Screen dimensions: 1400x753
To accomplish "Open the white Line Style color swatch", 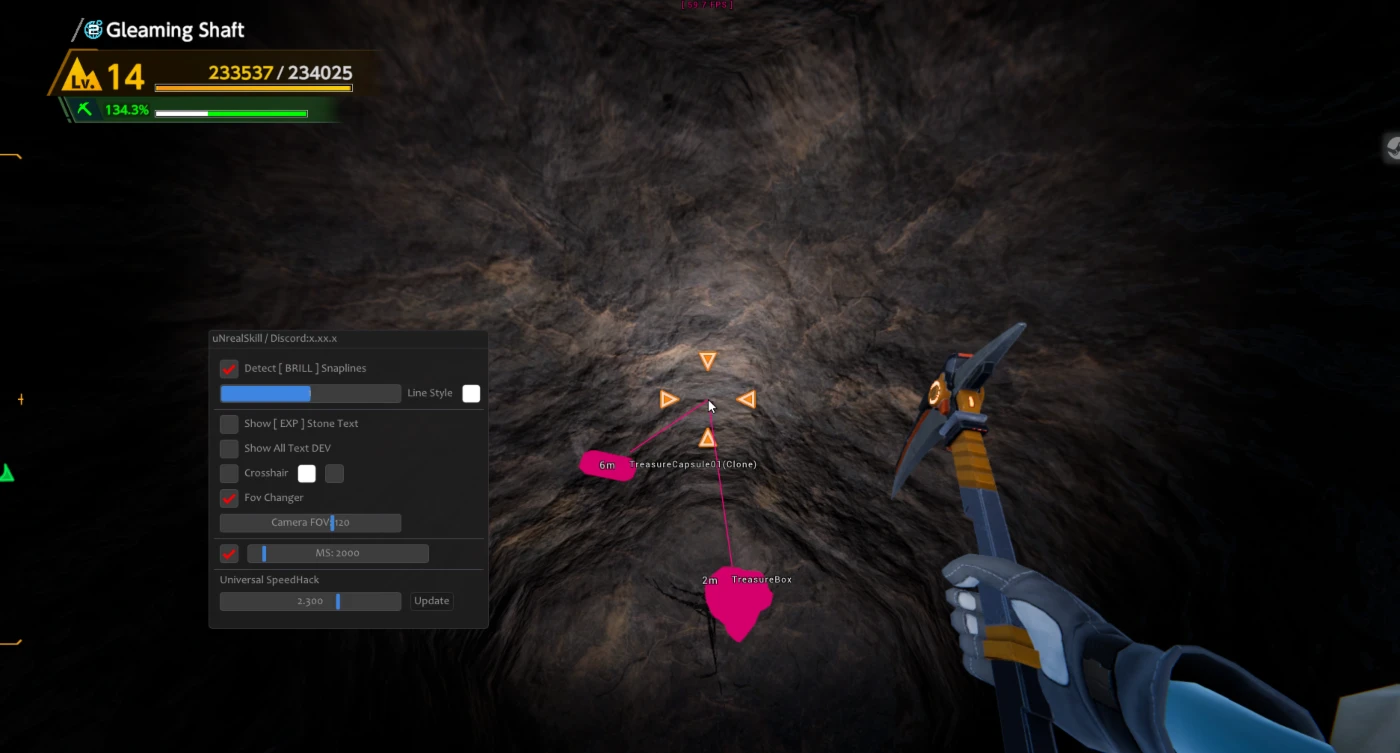I will pyautogui.click(x=471, y=393).
